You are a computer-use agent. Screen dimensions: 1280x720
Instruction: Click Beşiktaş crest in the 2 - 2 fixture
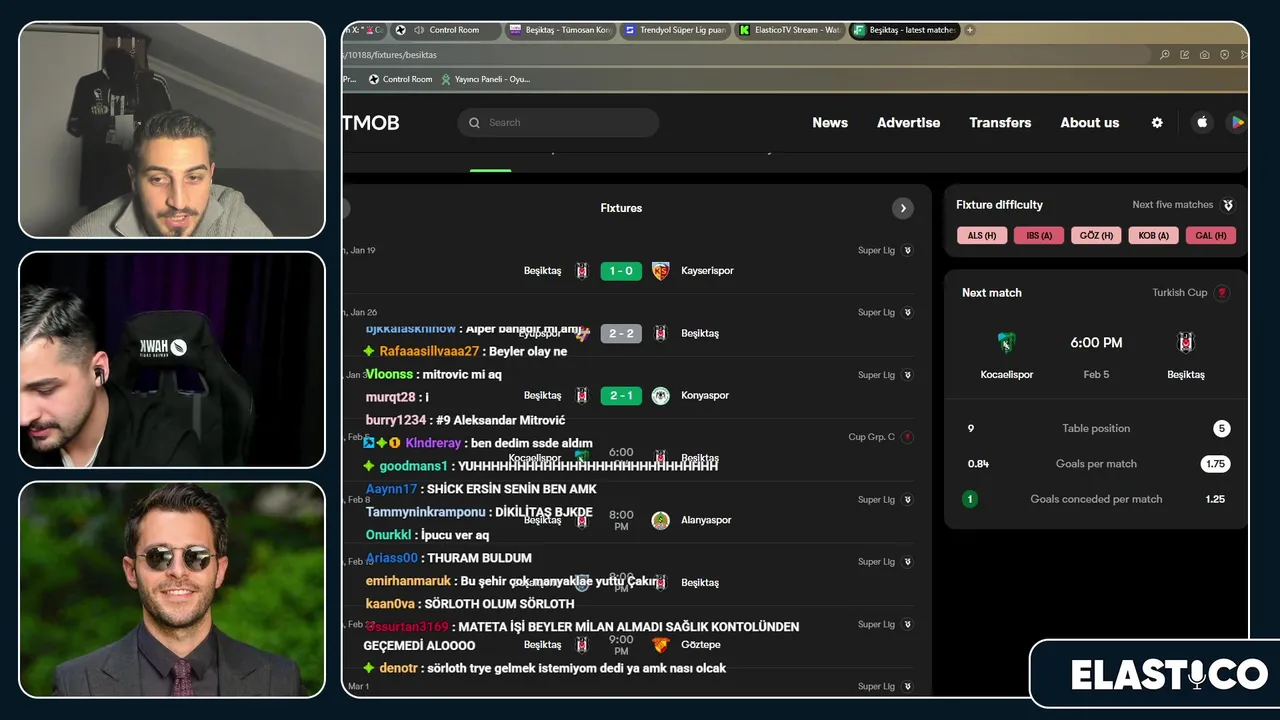point(660,333)
